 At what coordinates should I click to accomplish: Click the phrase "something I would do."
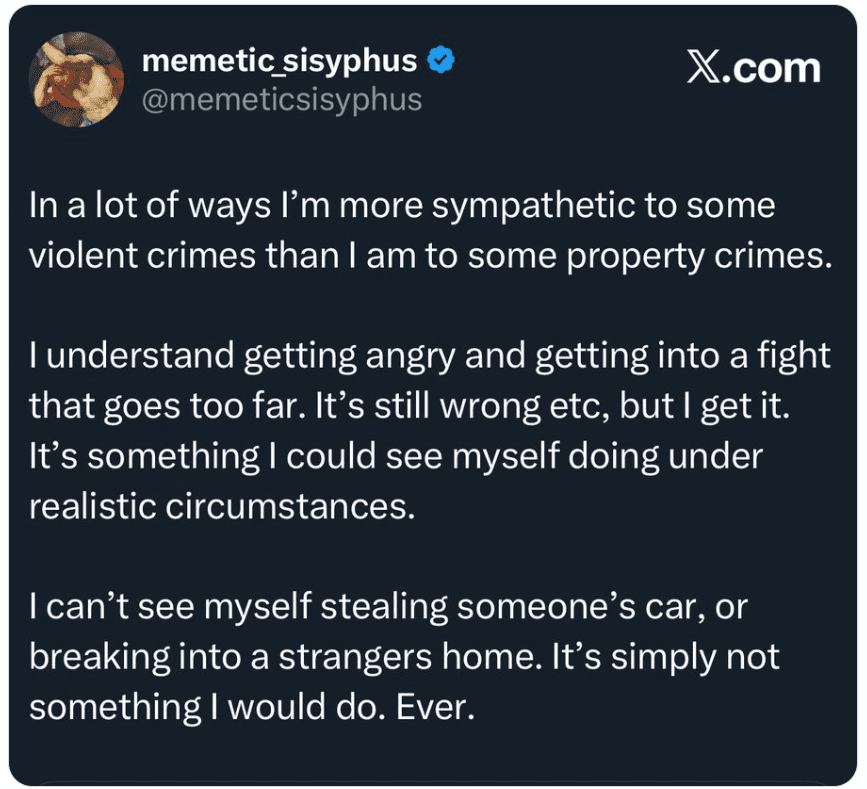[204, 707]
